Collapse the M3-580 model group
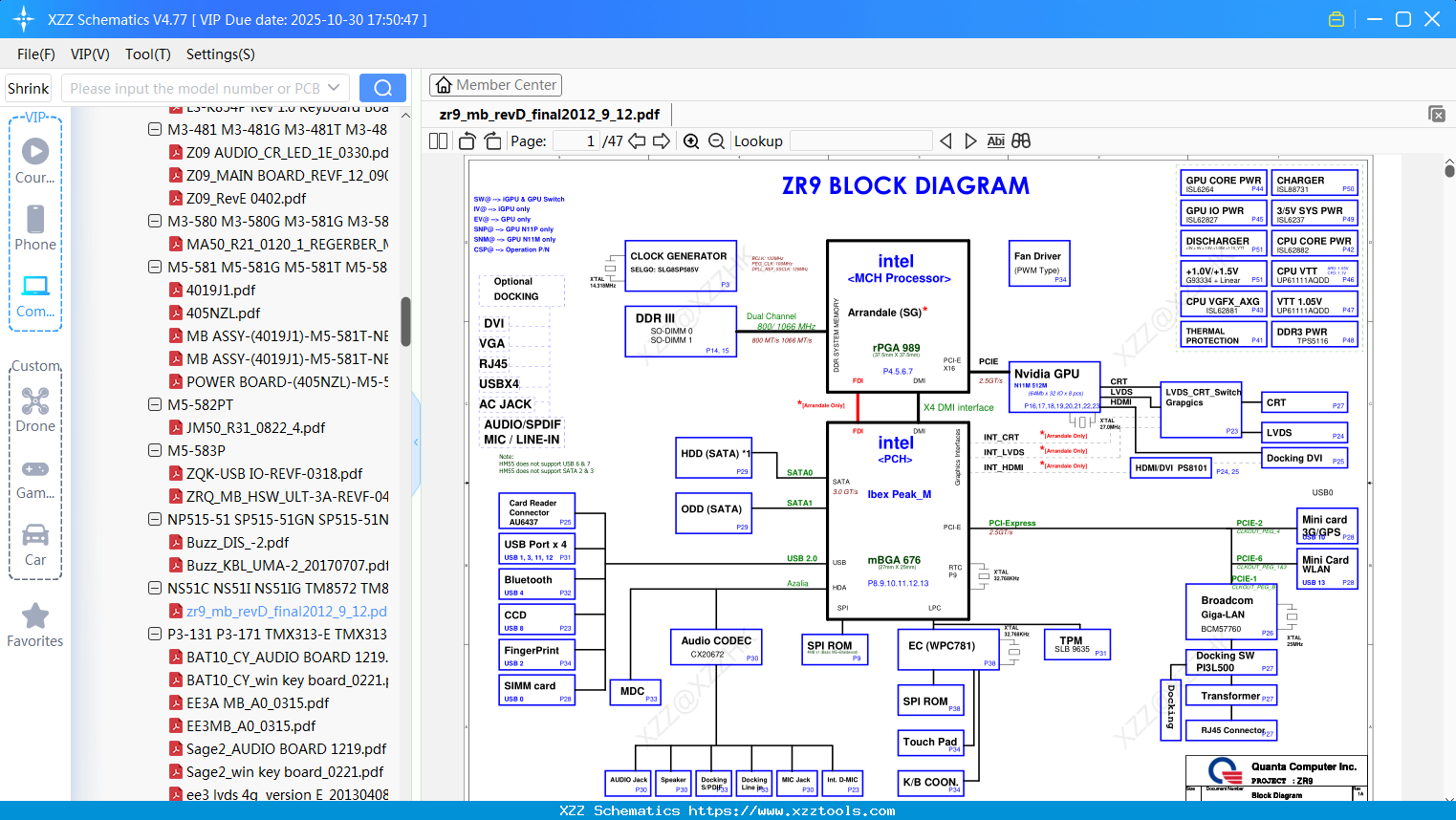The height and width of the screenshot is (820, 1456). [x=155, y=221]
